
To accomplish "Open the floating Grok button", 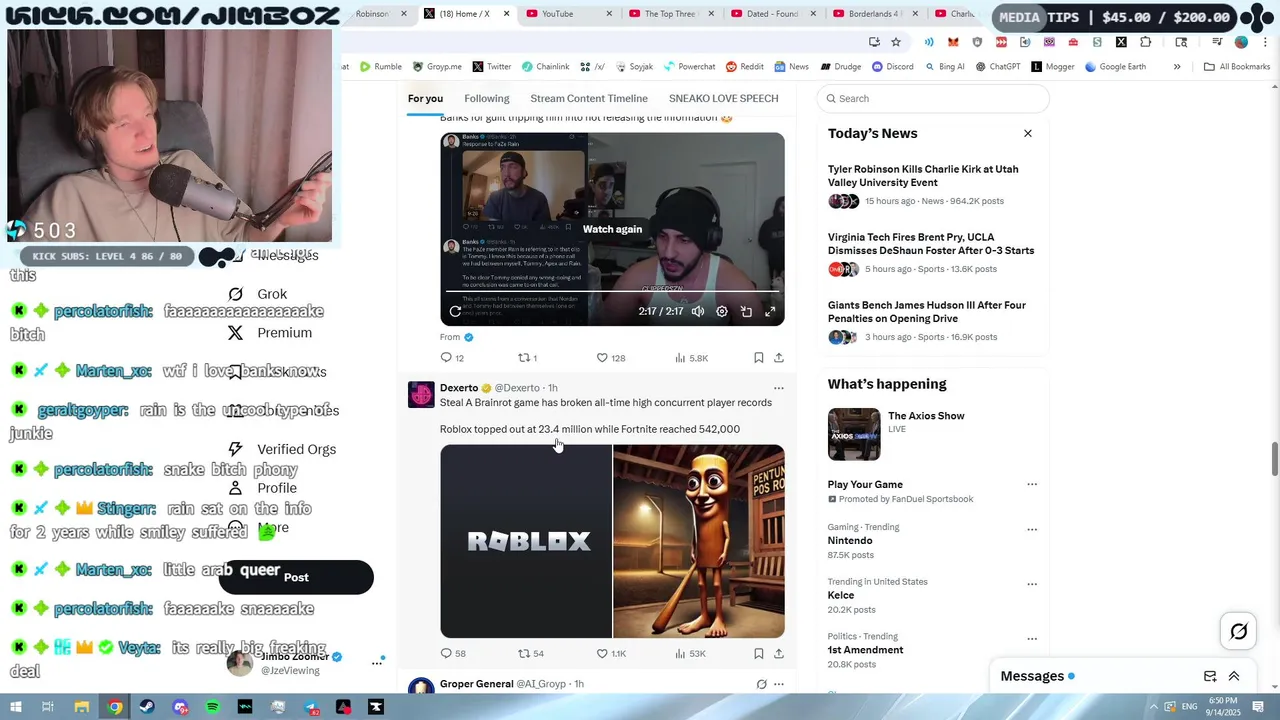I will click(x=1238, y=631).
